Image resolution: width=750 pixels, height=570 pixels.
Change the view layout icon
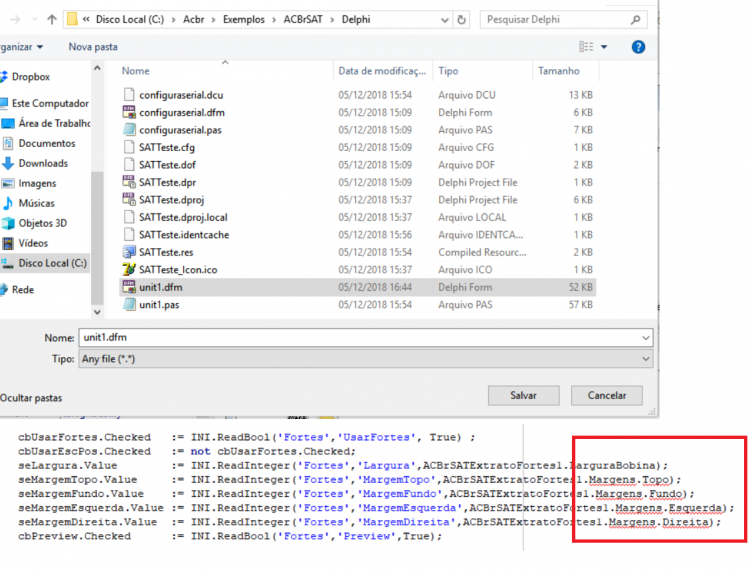(586, 47)
